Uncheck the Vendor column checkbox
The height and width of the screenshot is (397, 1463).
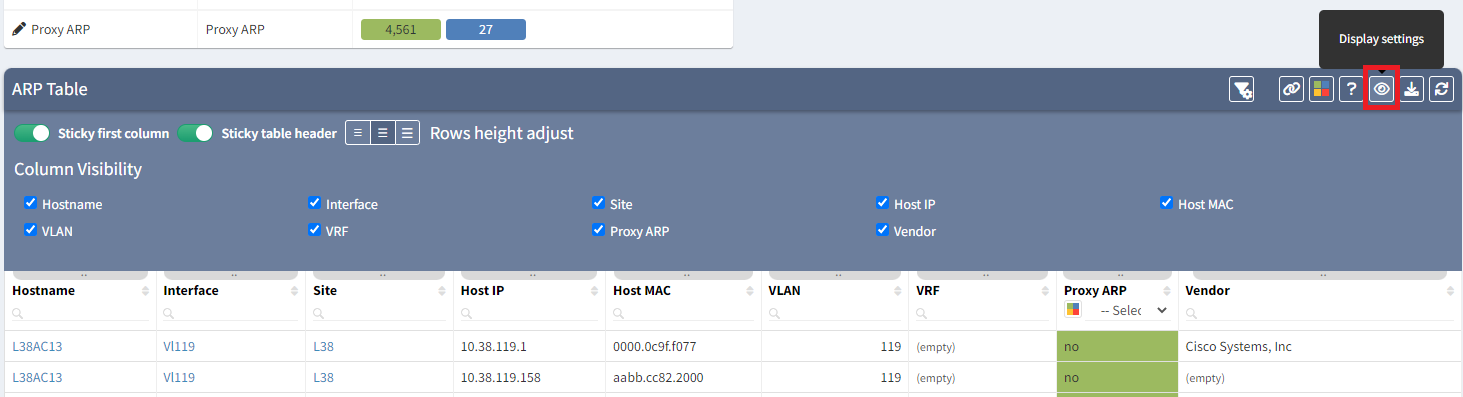pos(883,230)
